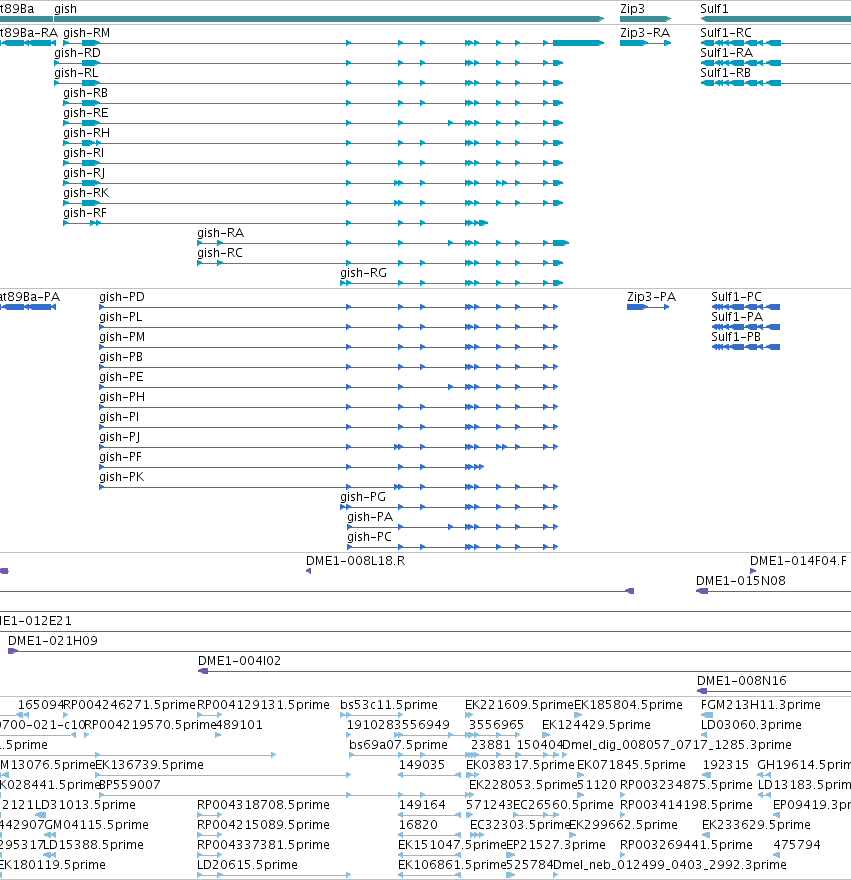Click the gish-PA protein label
The height and width of the screenshot is (880, 851).
click(x=370, y=517)
